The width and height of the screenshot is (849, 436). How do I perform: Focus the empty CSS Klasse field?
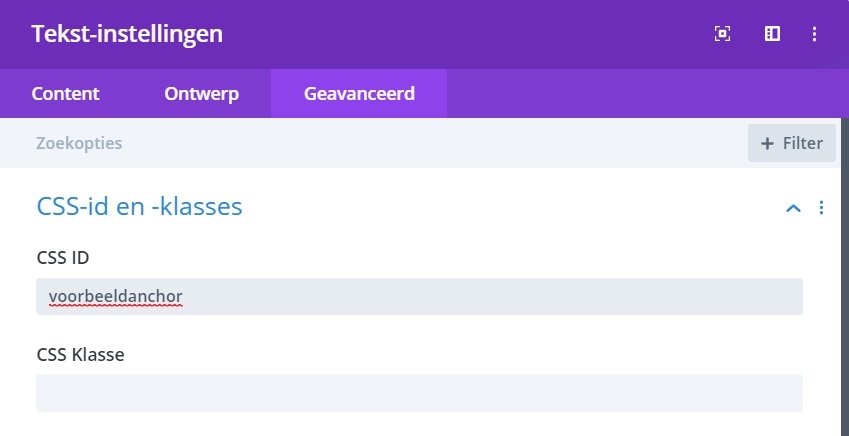click(x=419, y=393)
